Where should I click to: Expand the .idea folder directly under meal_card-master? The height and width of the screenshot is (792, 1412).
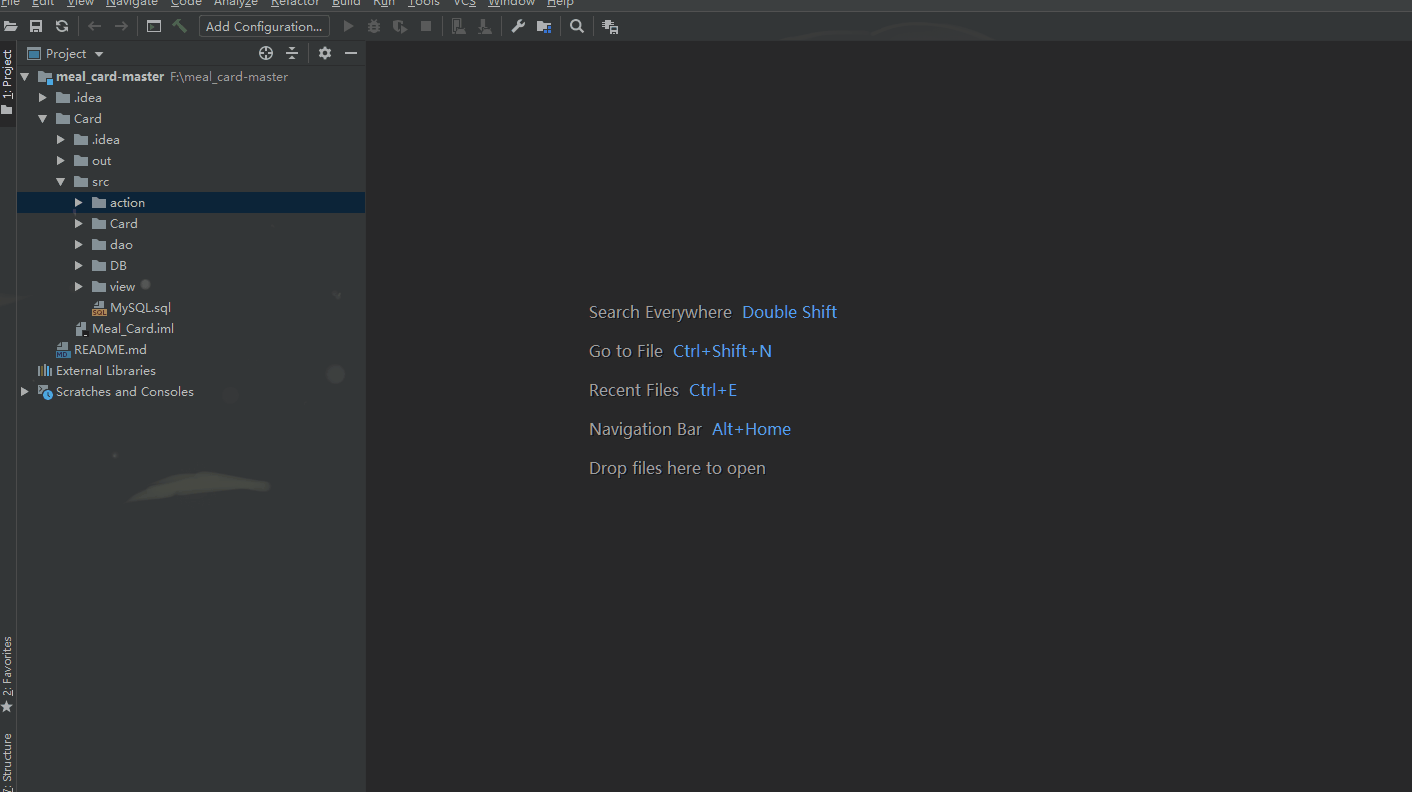coord(43,98)
